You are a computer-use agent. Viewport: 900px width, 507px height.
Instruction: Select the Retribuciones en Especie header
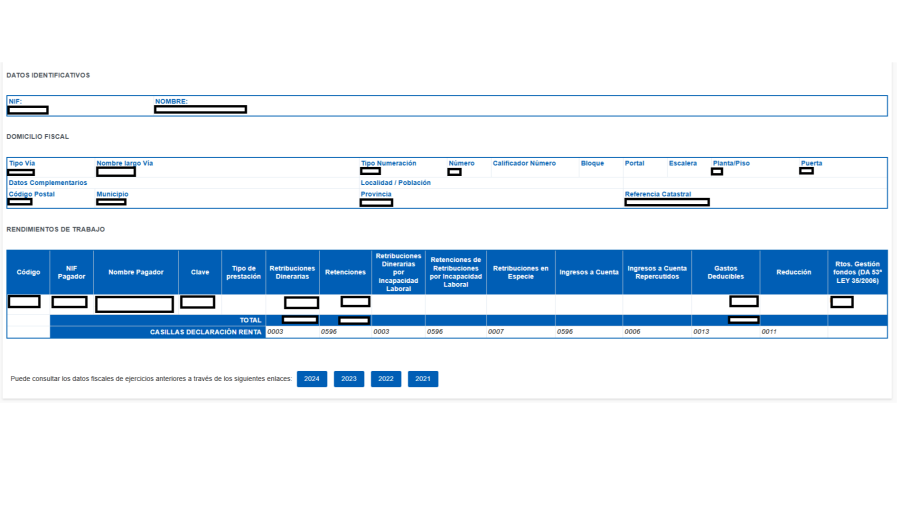pyautogui.click(x=521, y=272)
